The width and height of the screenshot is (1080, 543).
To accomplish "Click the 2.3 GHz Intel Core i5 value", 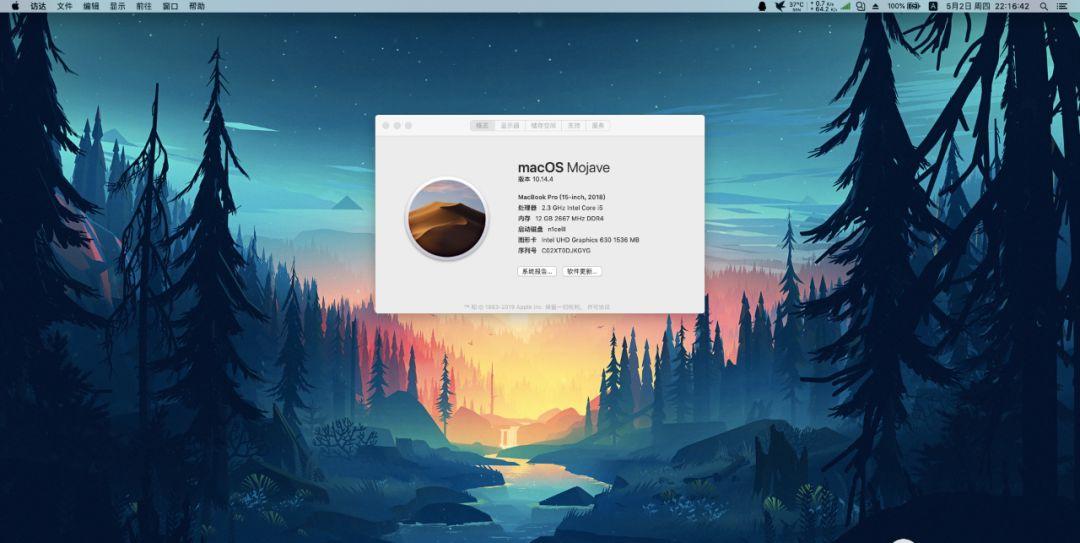I will tap(572, 207).
